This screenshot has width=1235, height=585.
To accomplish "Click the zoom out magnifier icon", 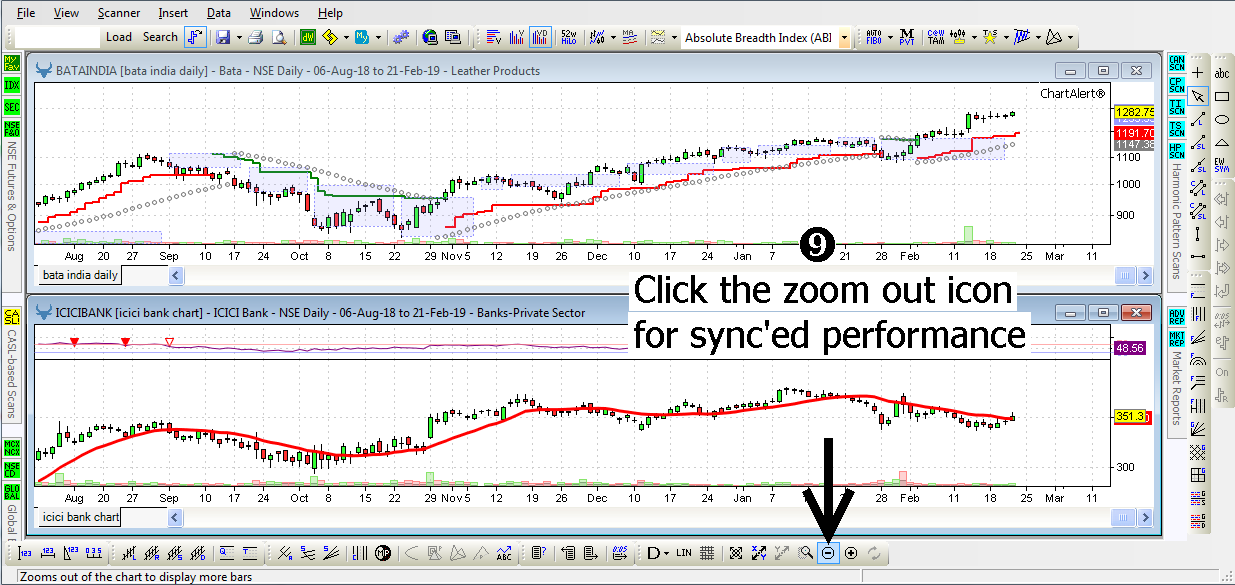I will click(828, 553).
